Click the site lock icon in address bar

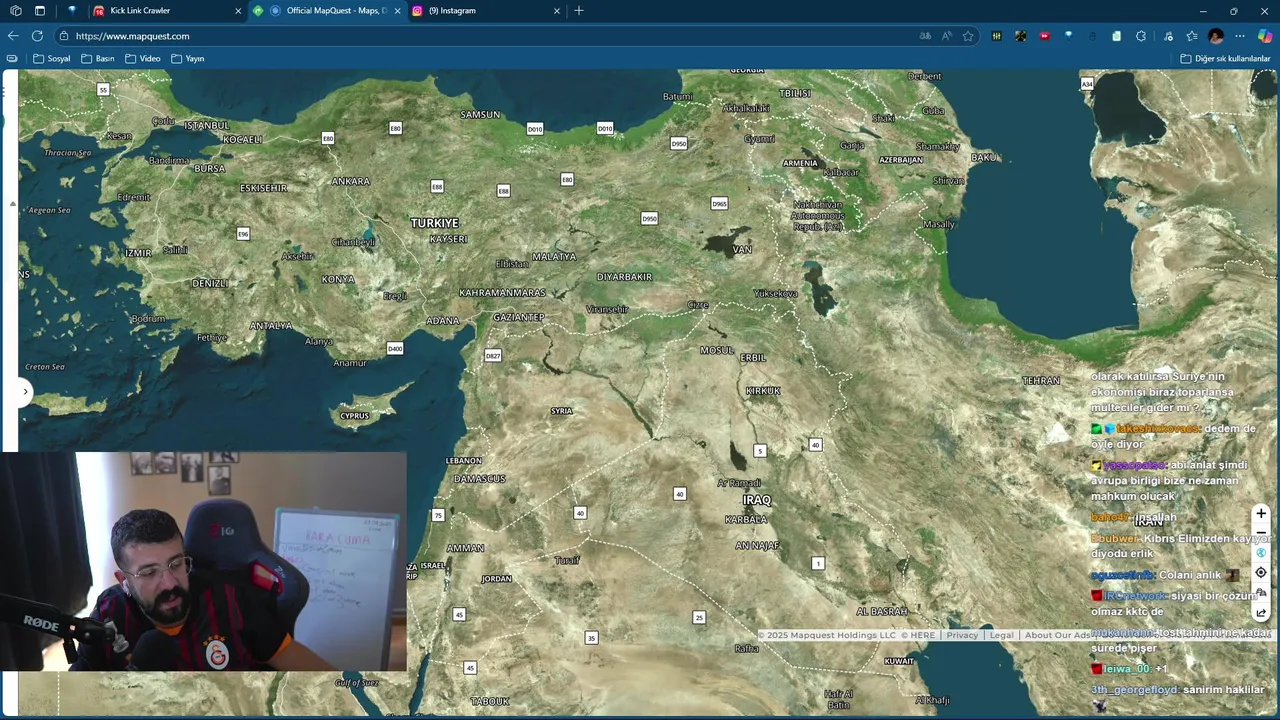pos(64,36)
